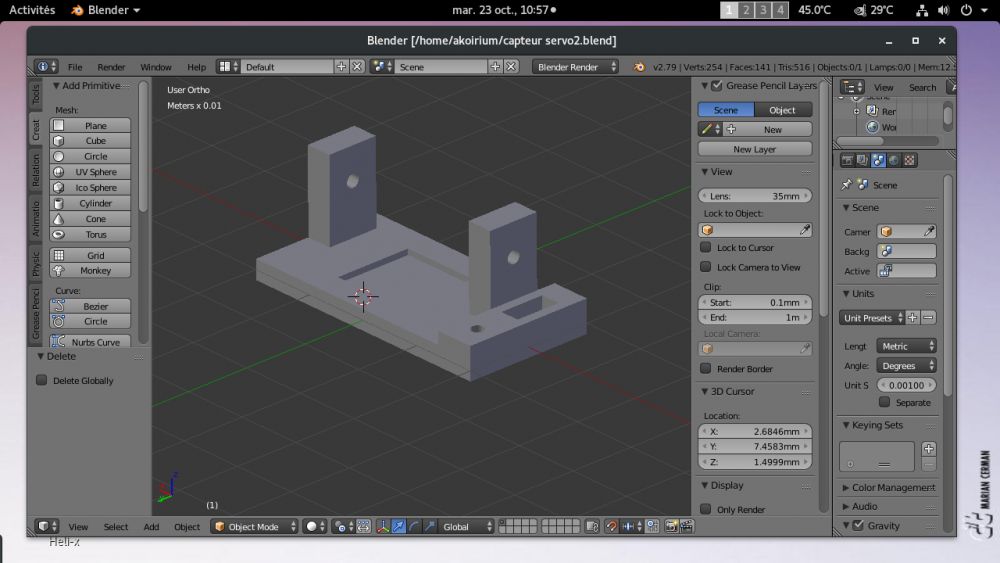The image size is (1000, 563).
Task: Add a Torus primitive
Action: click(x=90, y=235)
